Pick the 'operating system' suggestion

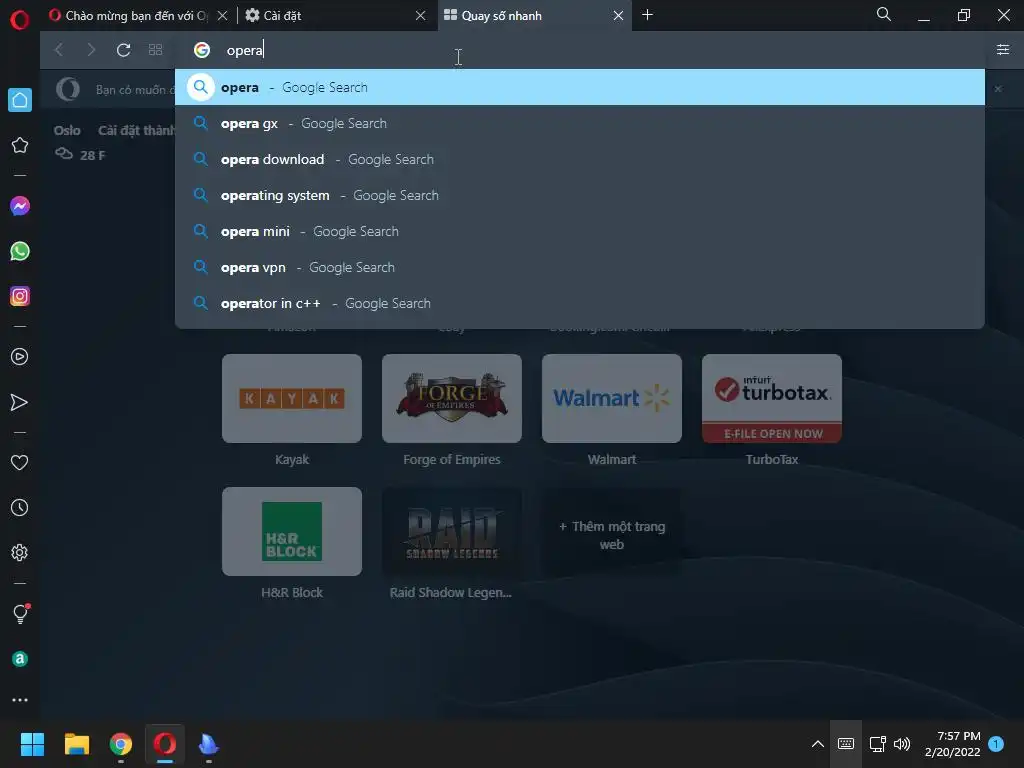[580, 195]
